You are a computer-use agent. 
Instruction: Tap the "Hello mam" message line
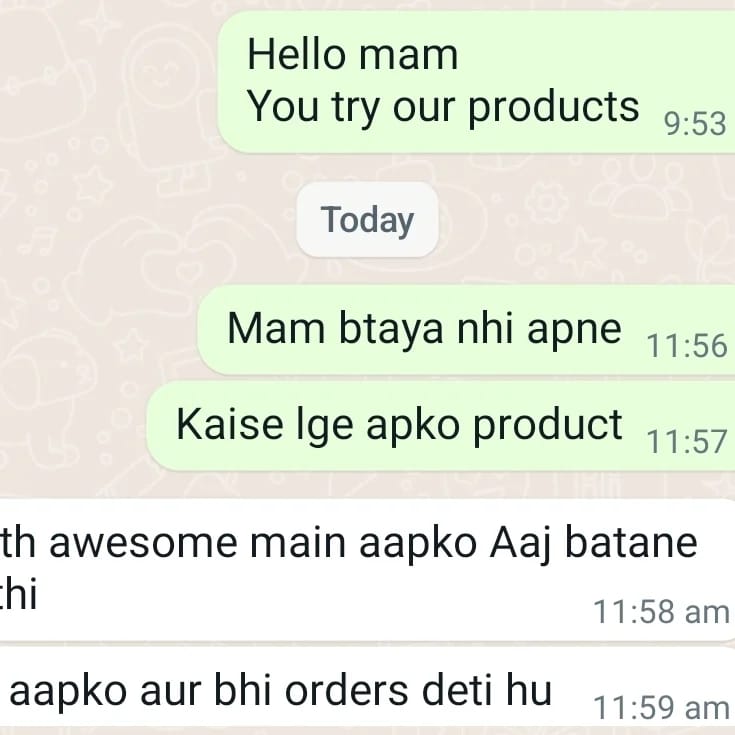[352, 55]
